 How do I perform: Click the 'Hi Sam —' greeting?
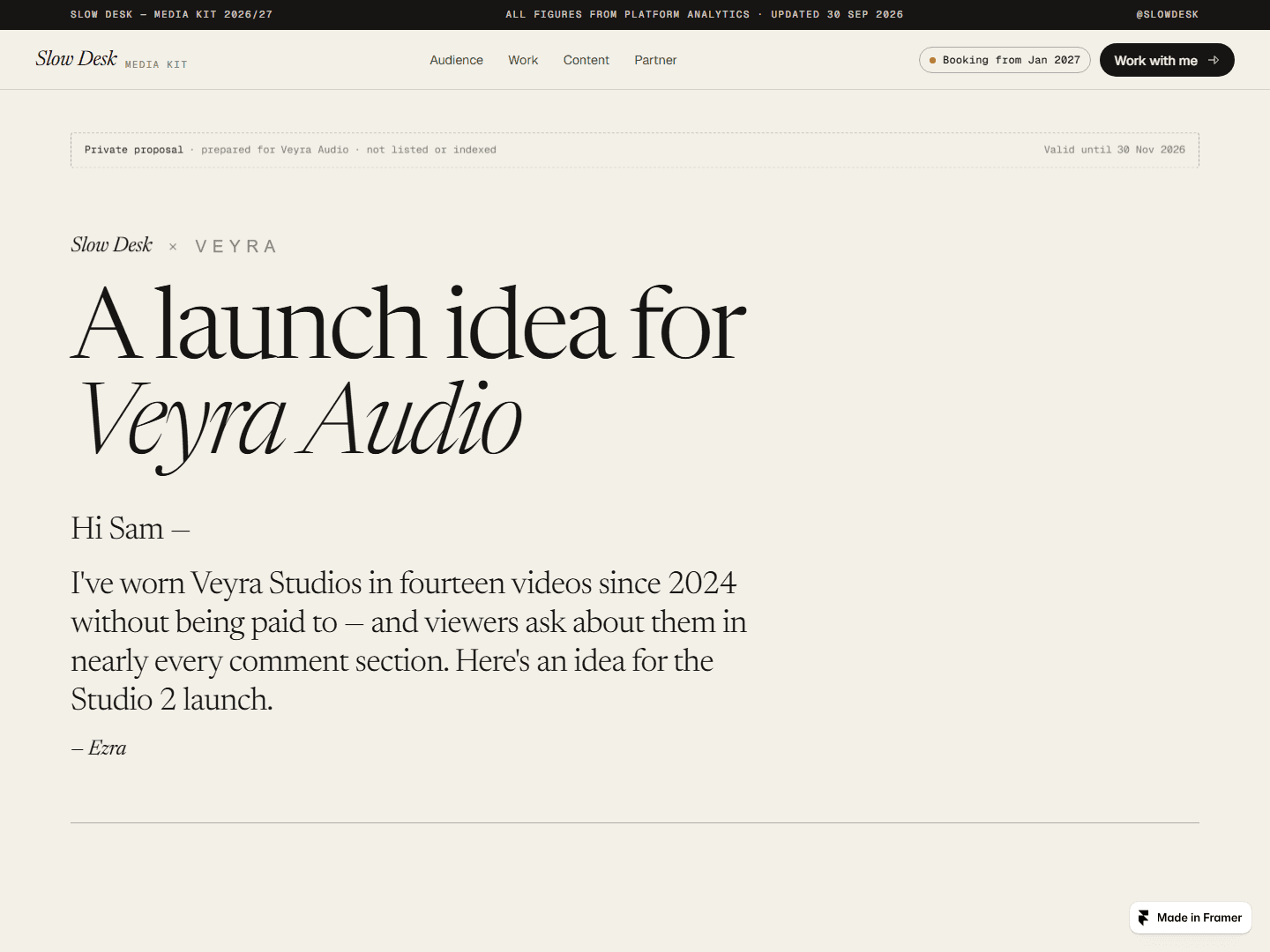click(131, 529)
